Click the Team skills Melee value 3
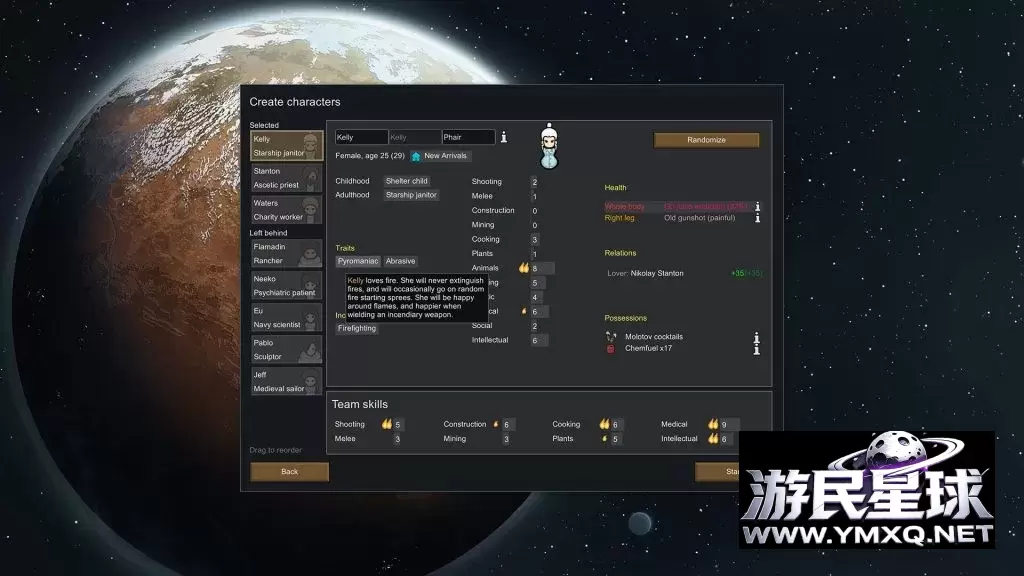 [397, 440]
